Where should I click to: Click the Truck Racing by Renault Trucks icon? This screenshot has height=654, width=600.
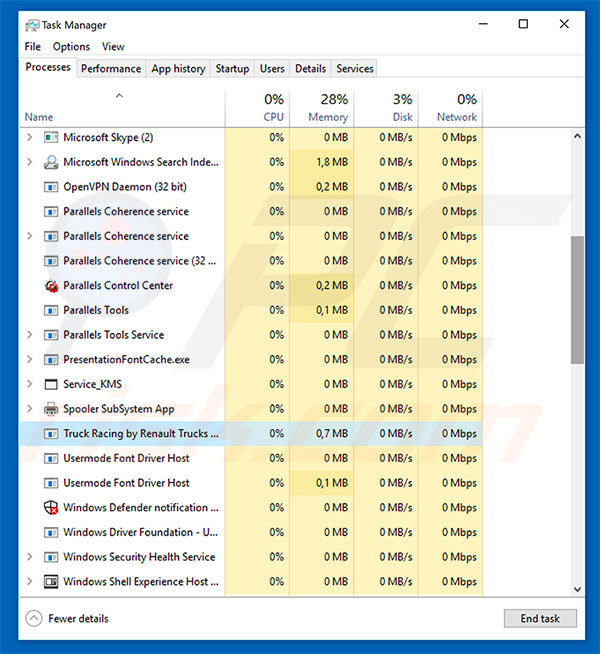pos(51,434)
